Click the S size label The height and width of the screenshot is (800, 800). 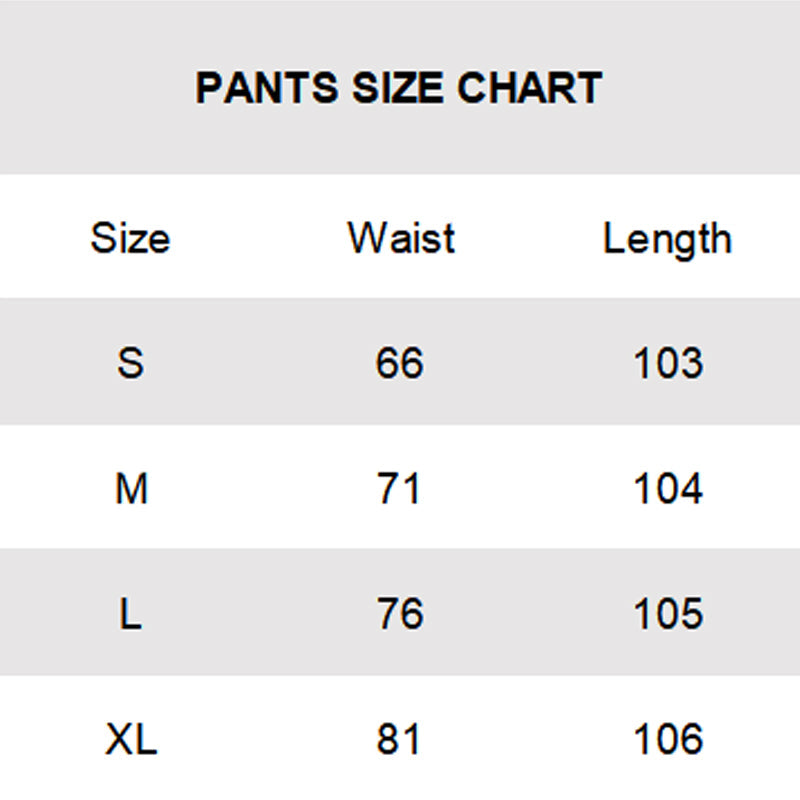(130, 363)
